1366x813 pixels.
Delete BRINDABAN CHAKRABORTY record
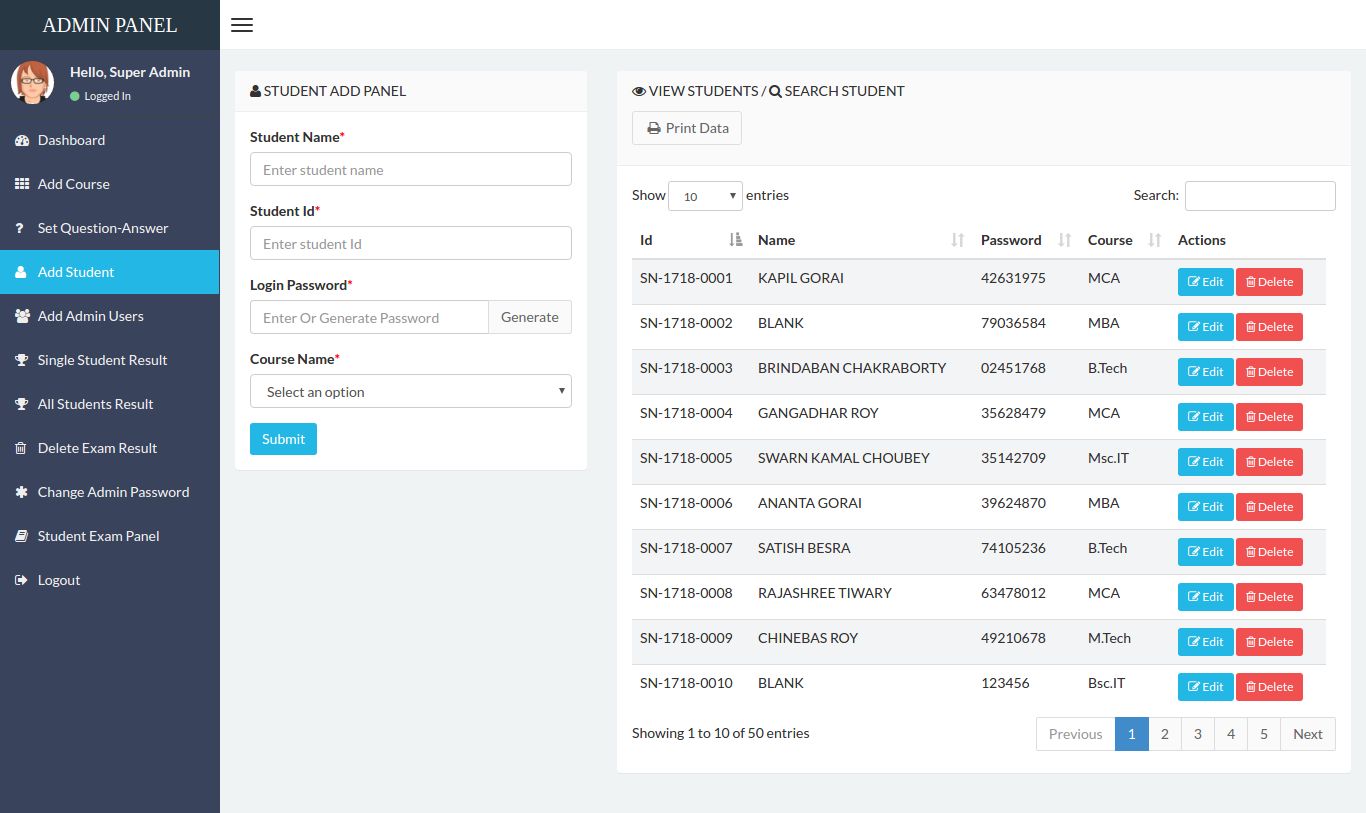(1269, 372)
